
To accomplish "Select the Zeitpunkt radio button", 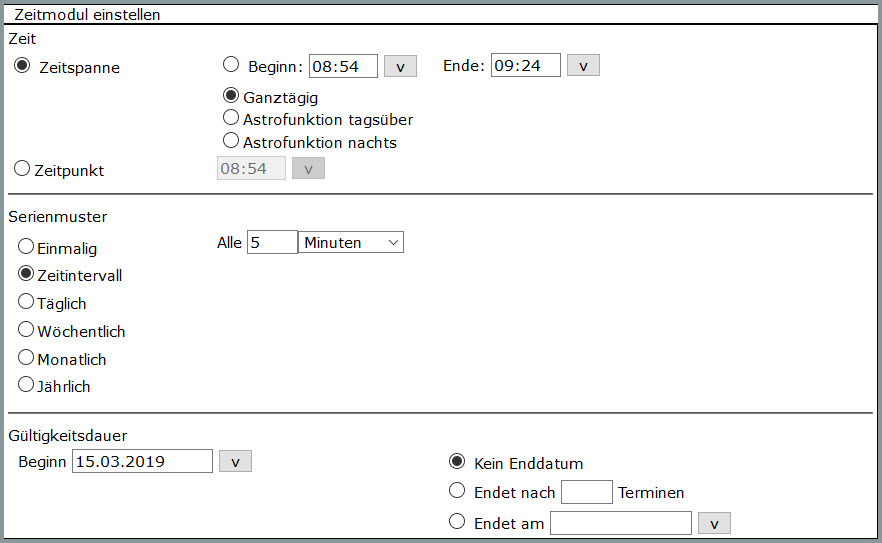I will point(22,168).
